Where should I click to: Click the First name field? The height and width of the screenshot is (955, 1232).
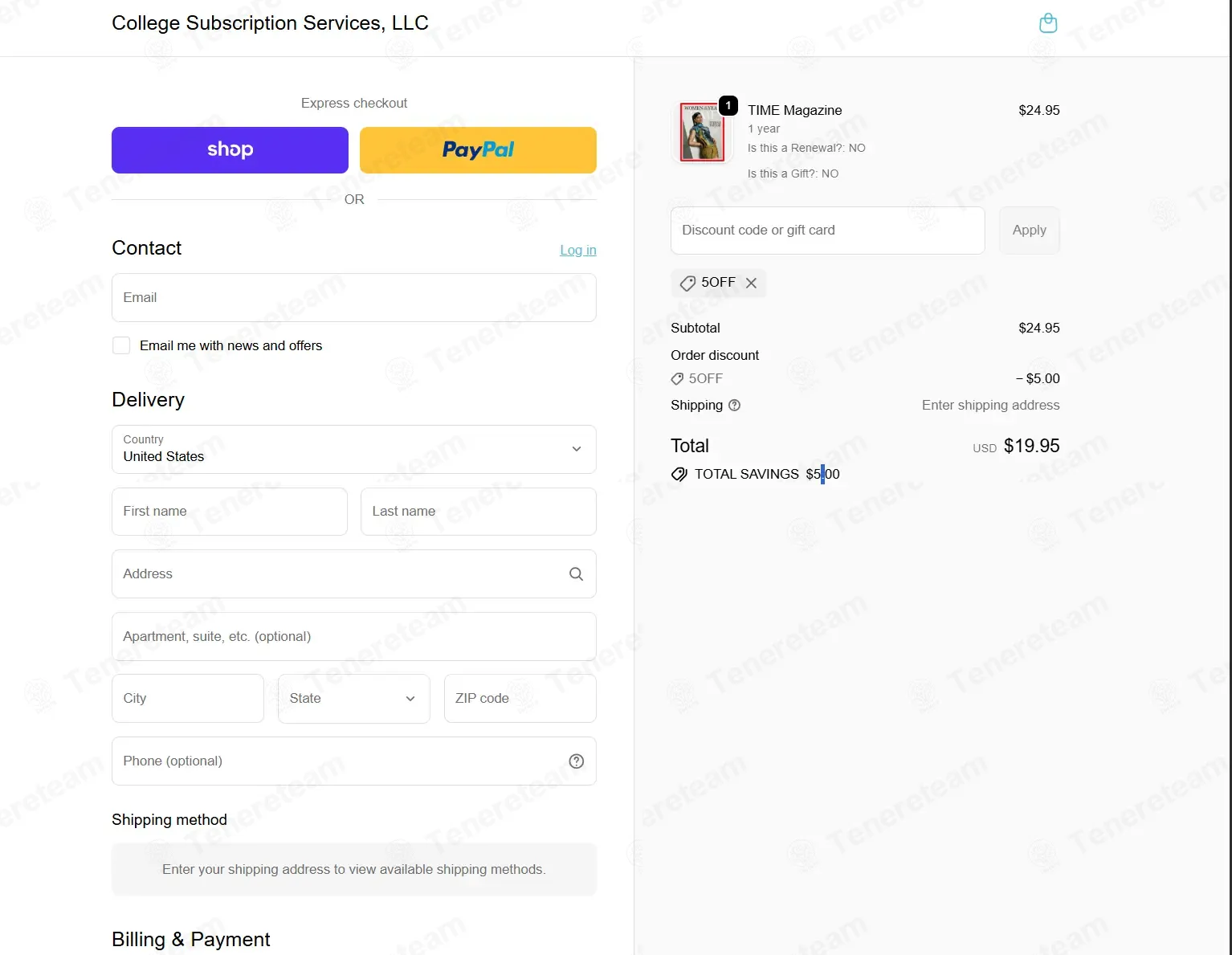(230, 512)
